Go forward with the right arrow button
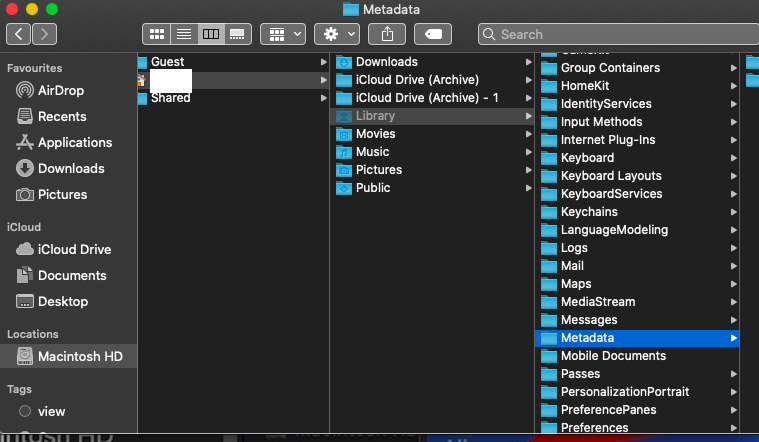The height and width of the screenshot is (442, 759). pyautogui.click(x=45, y=34)
